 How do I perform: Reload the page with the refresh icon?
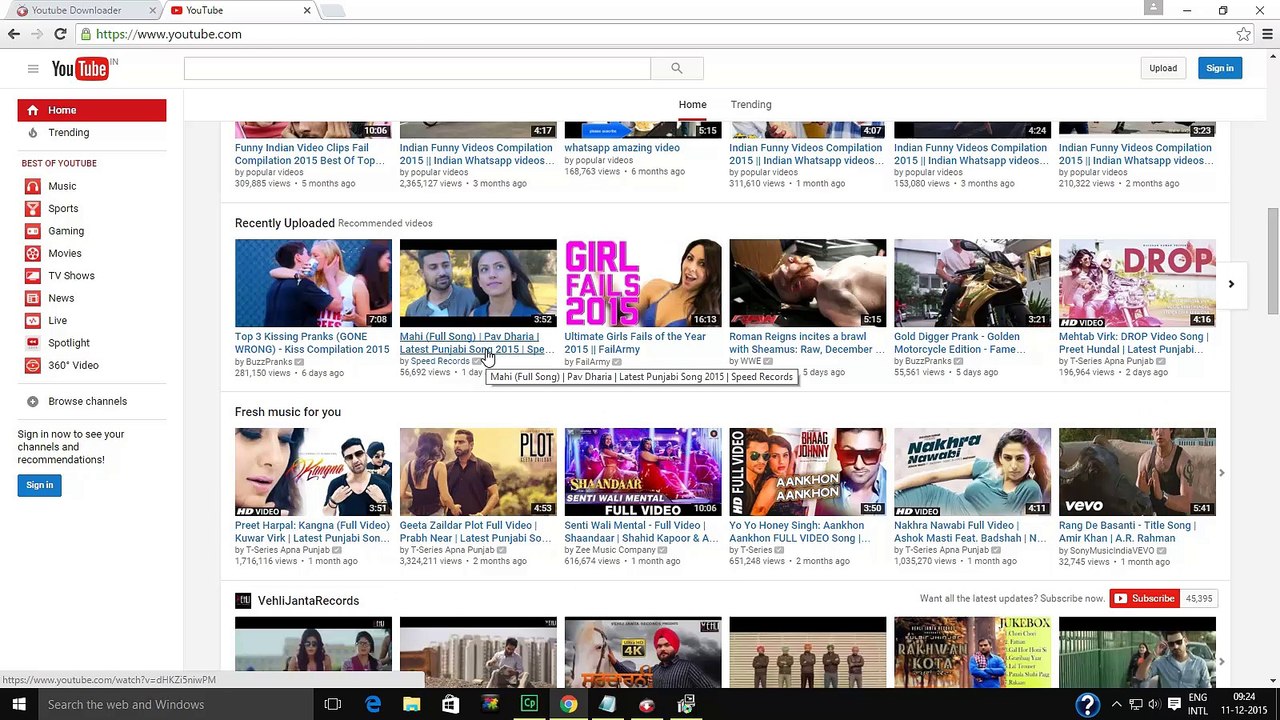60,34
